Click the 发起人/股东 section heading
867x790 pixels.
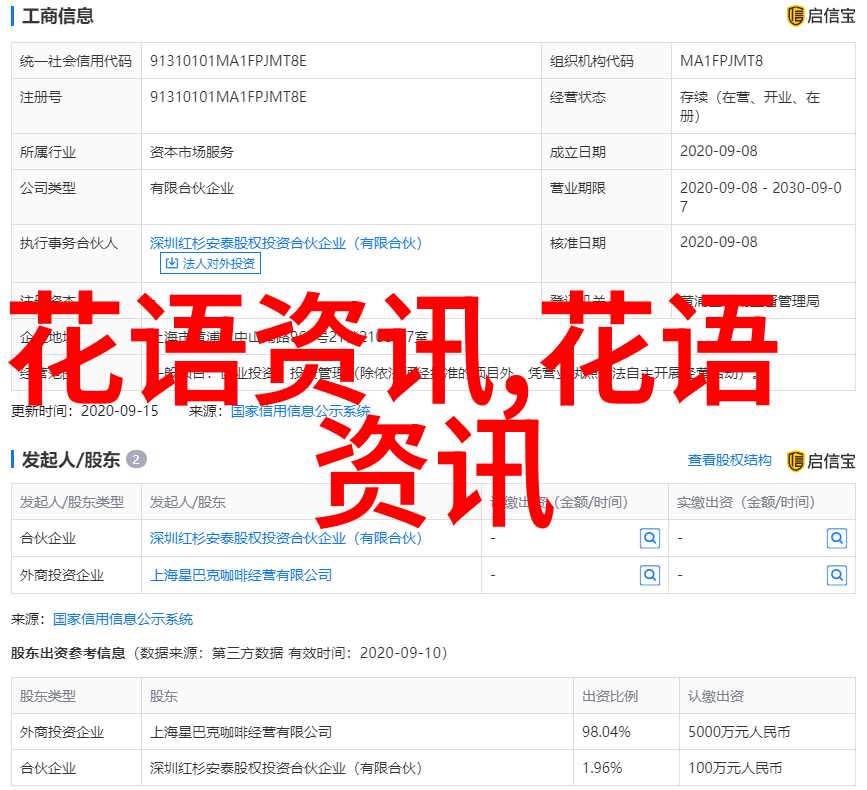click(x=71, y=460)
